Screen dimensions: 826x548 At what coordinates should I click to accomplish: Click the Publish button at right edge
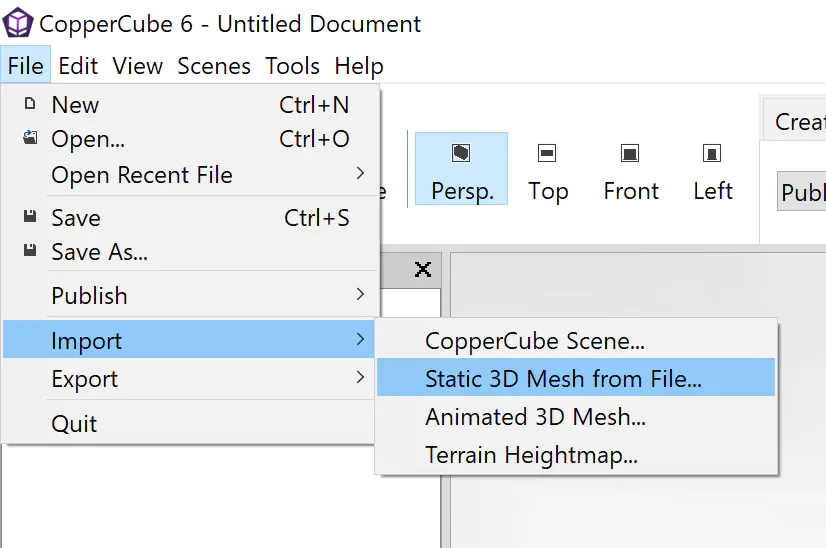point(802,191)
